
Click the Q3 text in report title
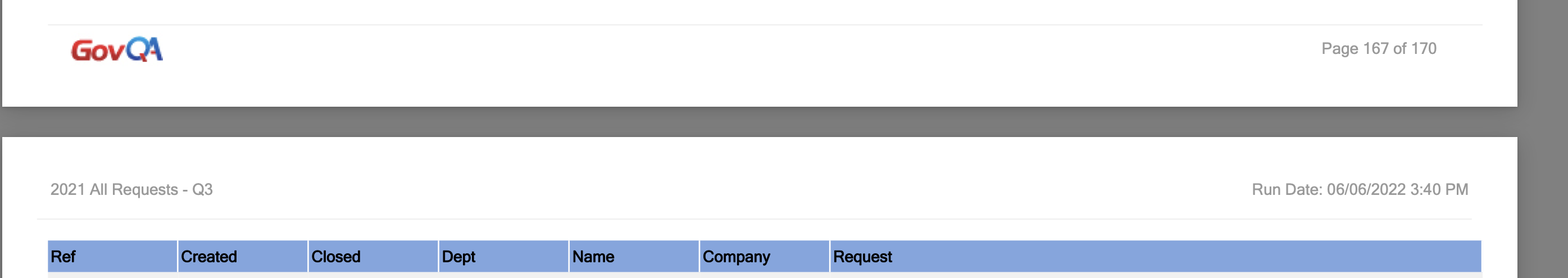point(203,190)
